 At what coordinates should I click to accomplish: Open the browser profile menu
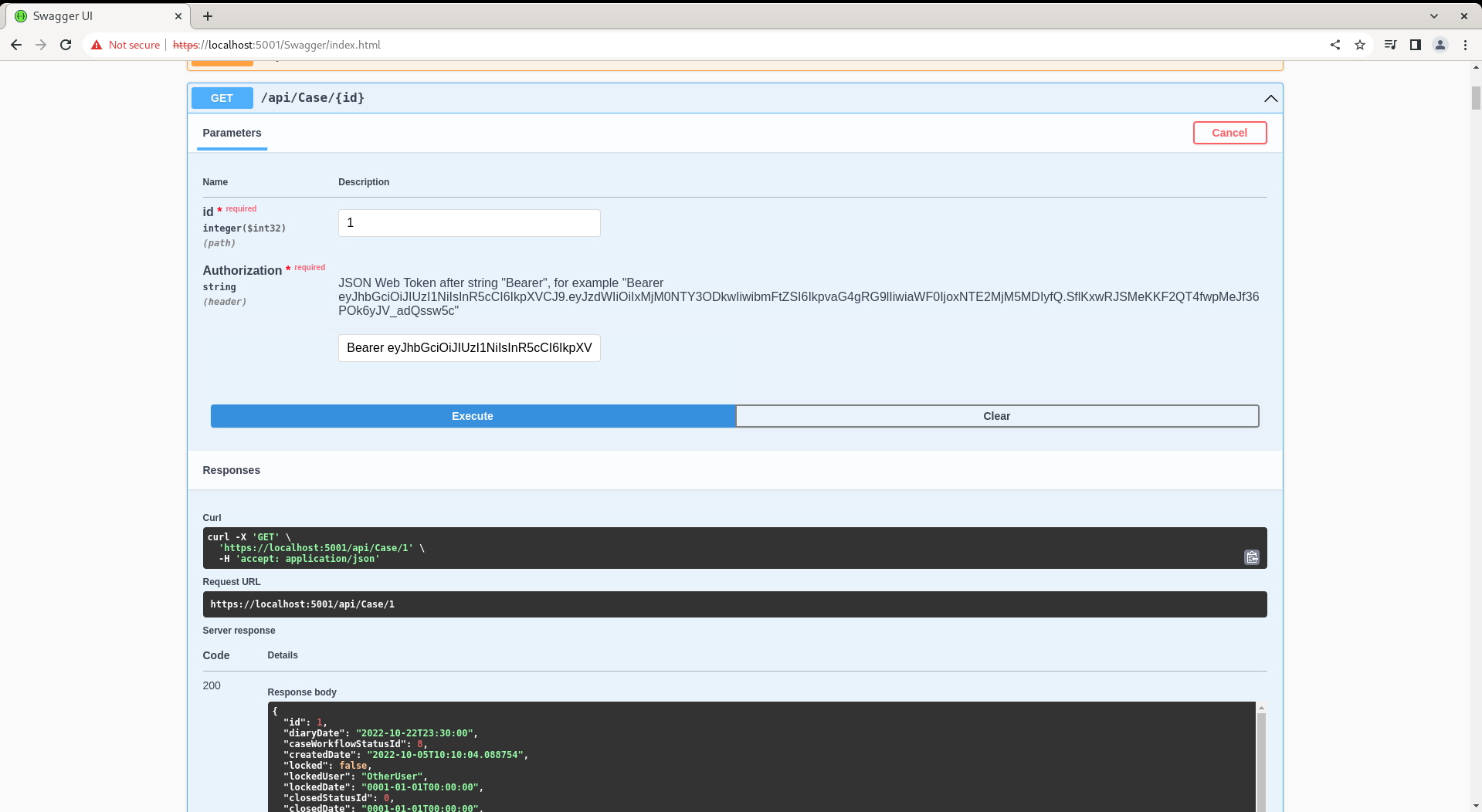point(1440,45)
